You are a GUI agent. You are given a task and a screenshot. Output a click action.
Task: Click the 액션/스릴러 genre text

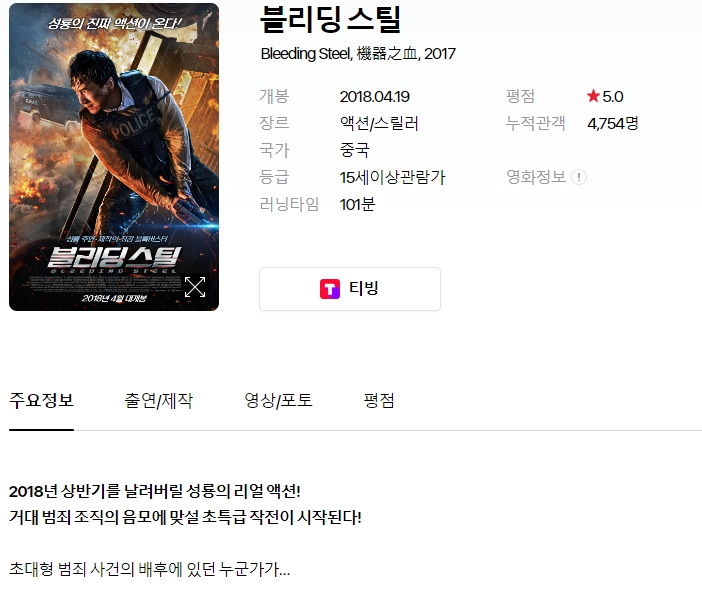tap(379, 124)
